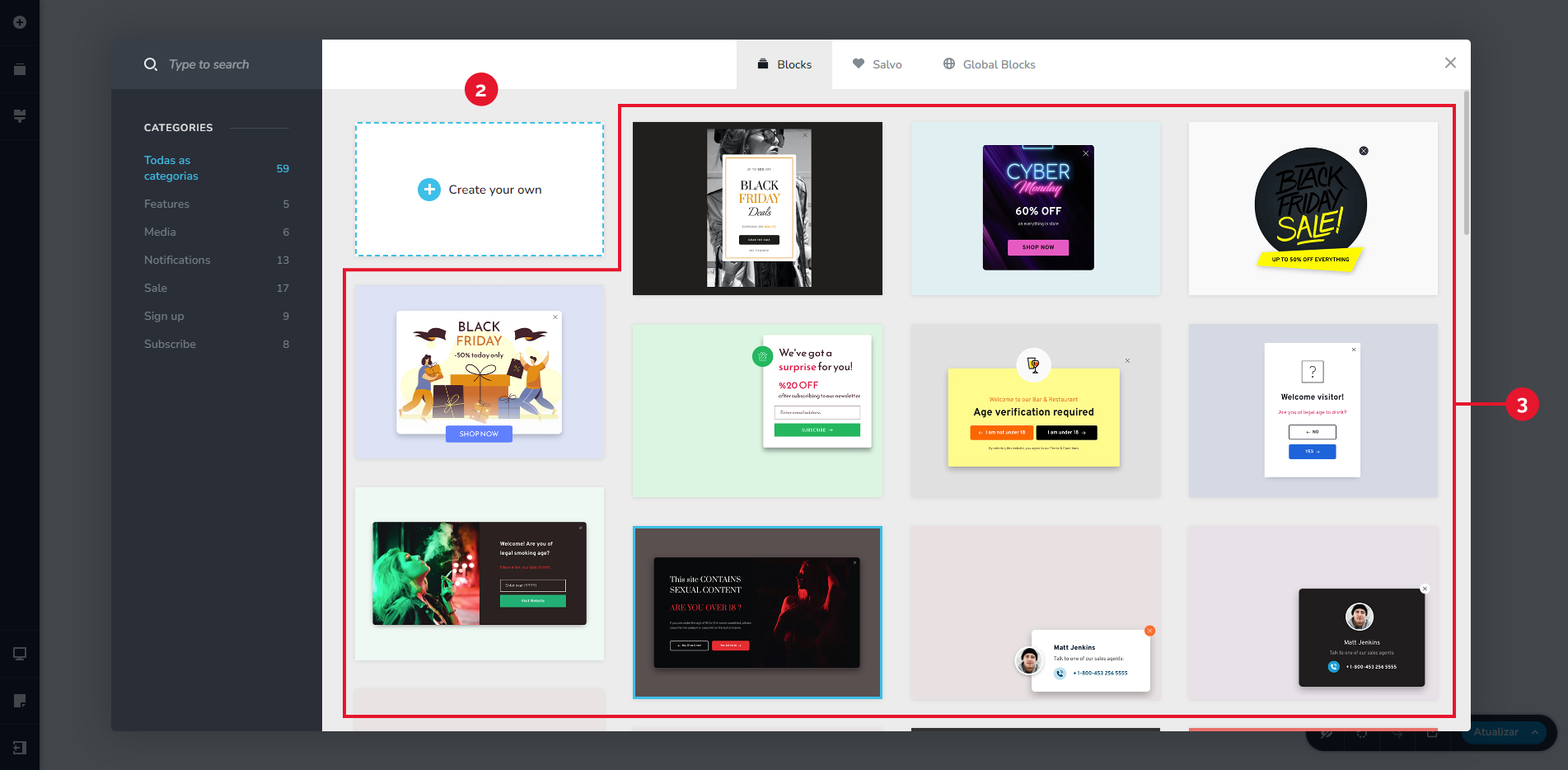Filter by Notifications category
The height and width of the screenshot is (770, 1568).
(x=177, y=260)
